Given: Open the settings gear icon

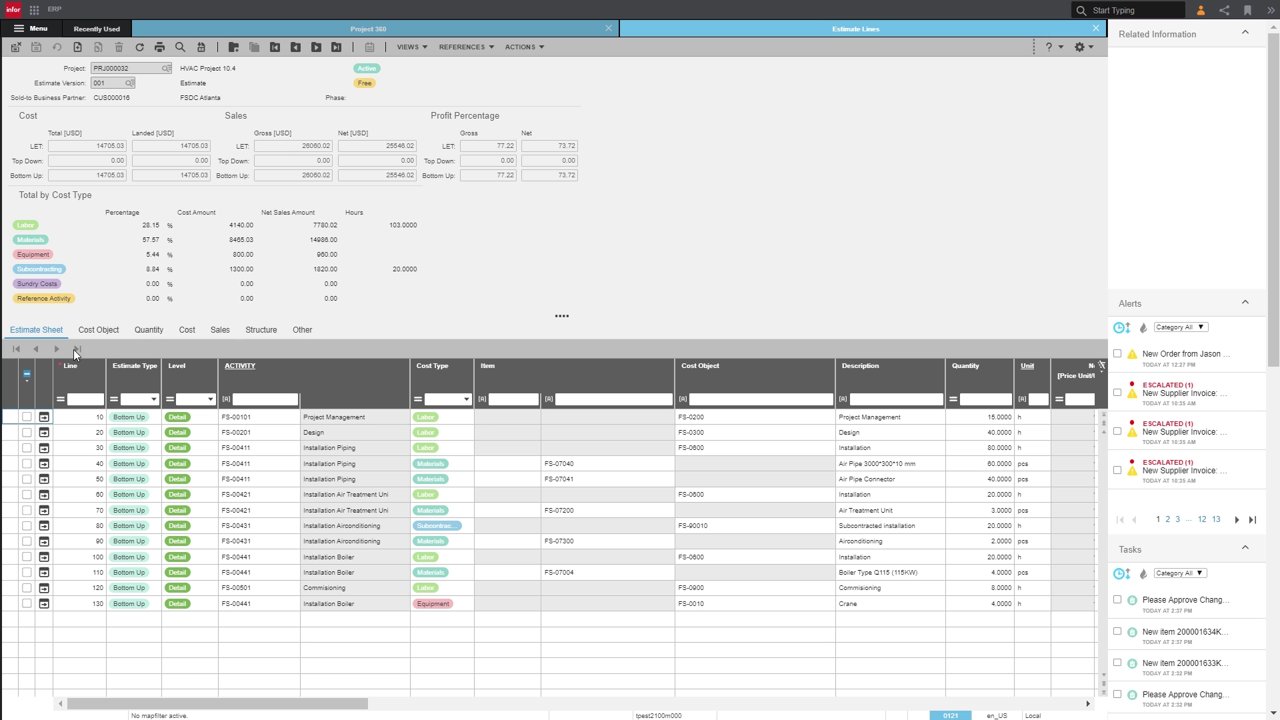Looking at the screenshot, I should 1079,47.
